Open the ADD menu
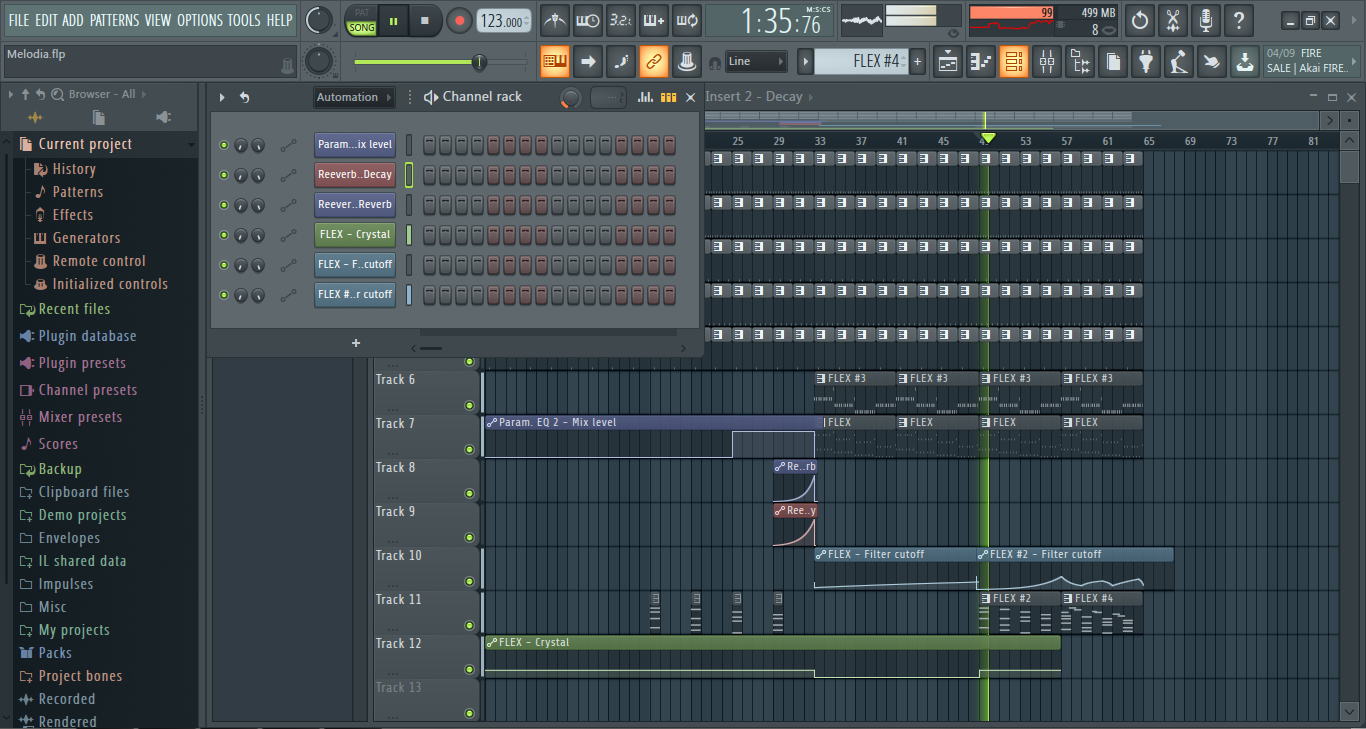Viewport: 1366px width, 729px height. coord(73,20)
